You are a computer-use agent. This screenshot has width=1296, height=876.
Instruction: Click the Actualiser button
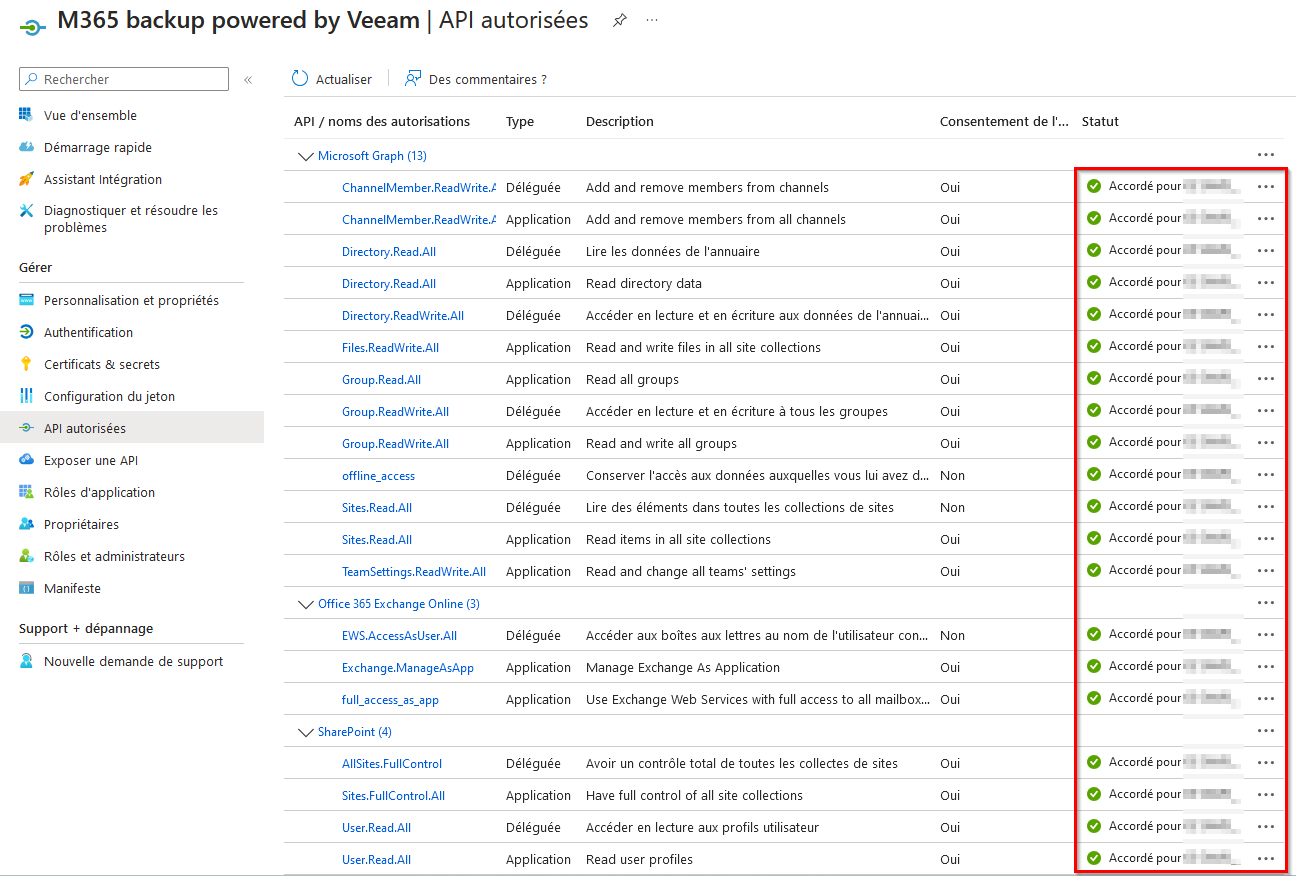coord(331,79)
